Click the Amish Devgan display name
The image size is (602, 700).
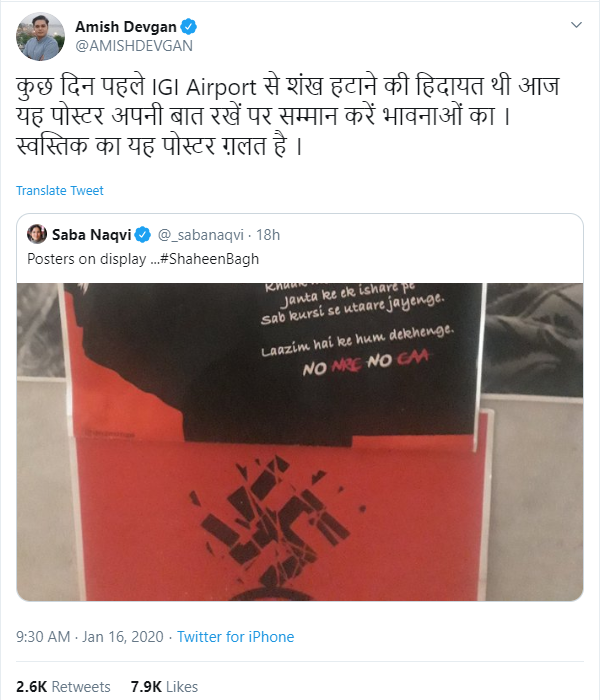[x=125, y=27]
